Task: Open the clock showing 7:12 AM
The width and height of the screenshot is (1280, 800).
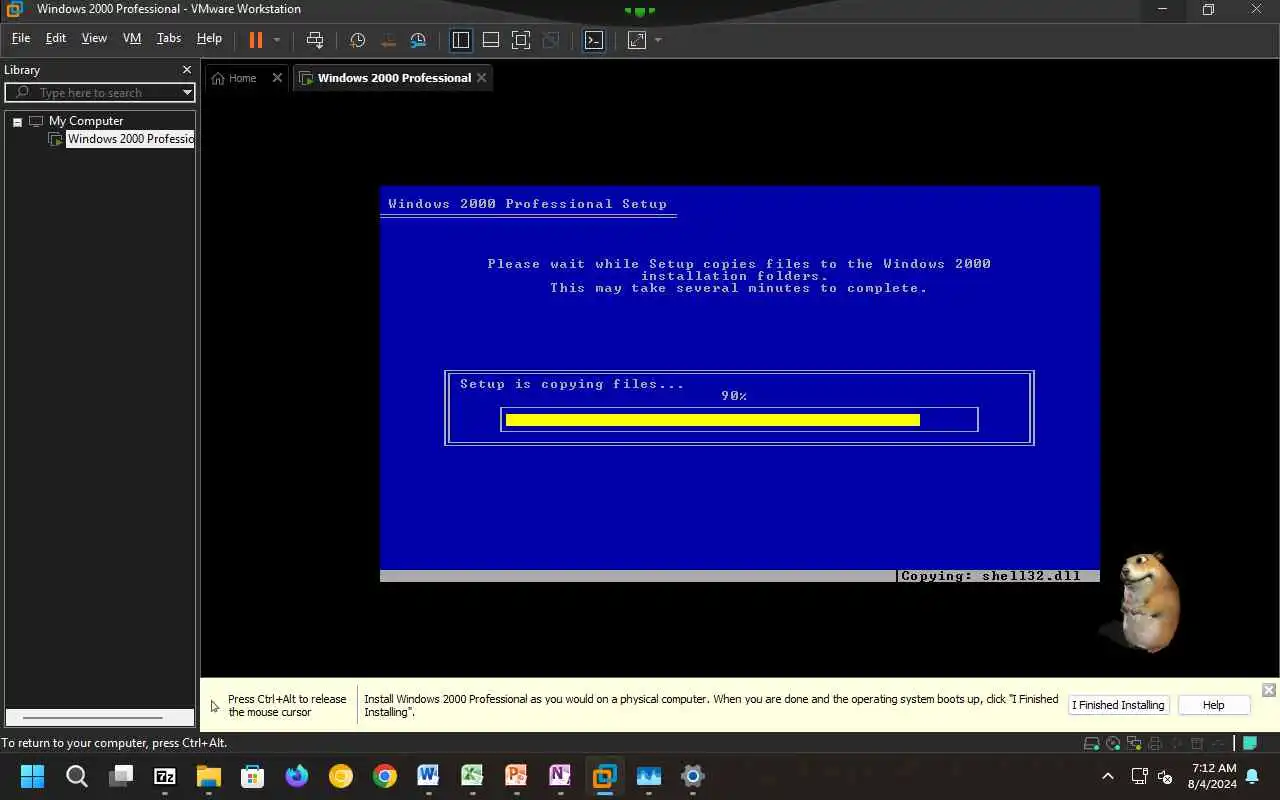Action: coord(1213,776)
